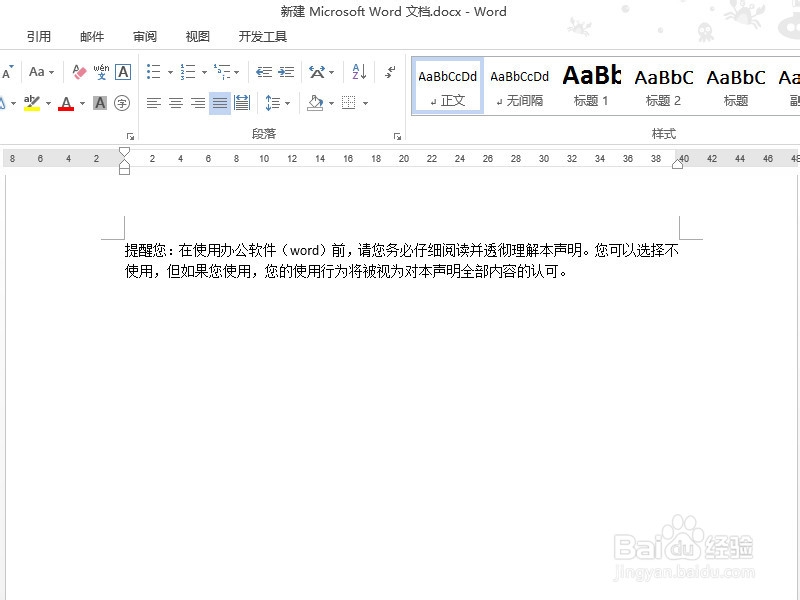Open the line spacing dropdown
The image size is (800, 600).
[x=276, y=102]
